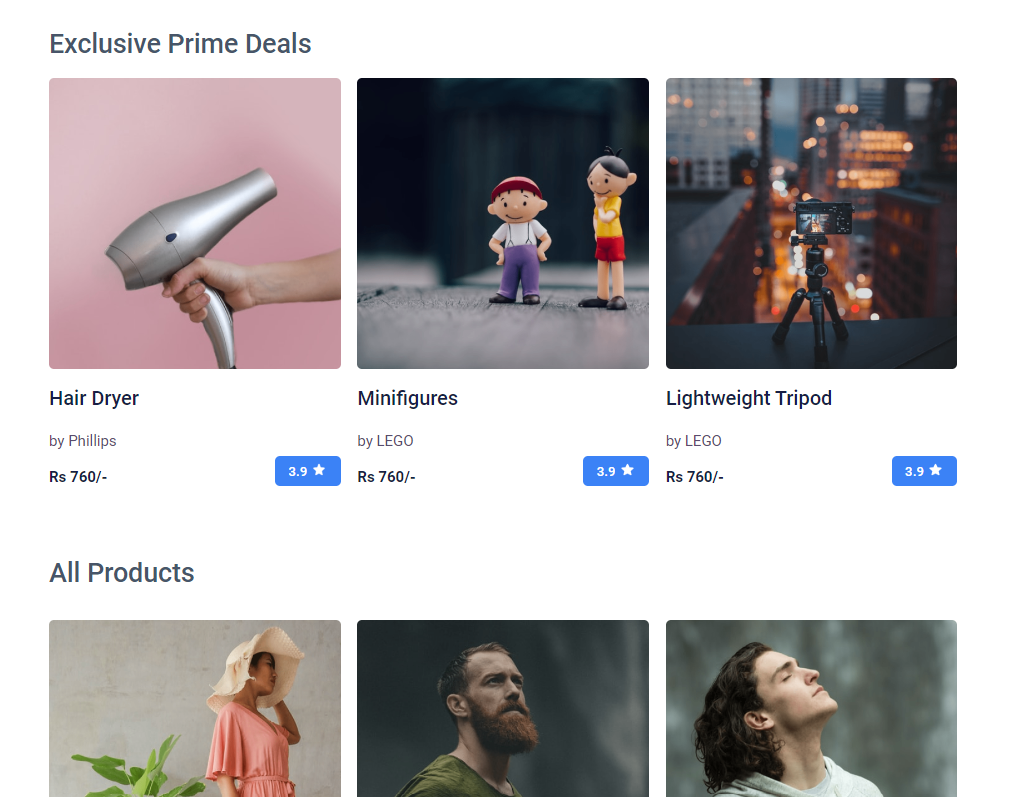Viewport: 1036px width, 797px height.
Task: View the curly-haired man product photo
Action: (811, 708)
